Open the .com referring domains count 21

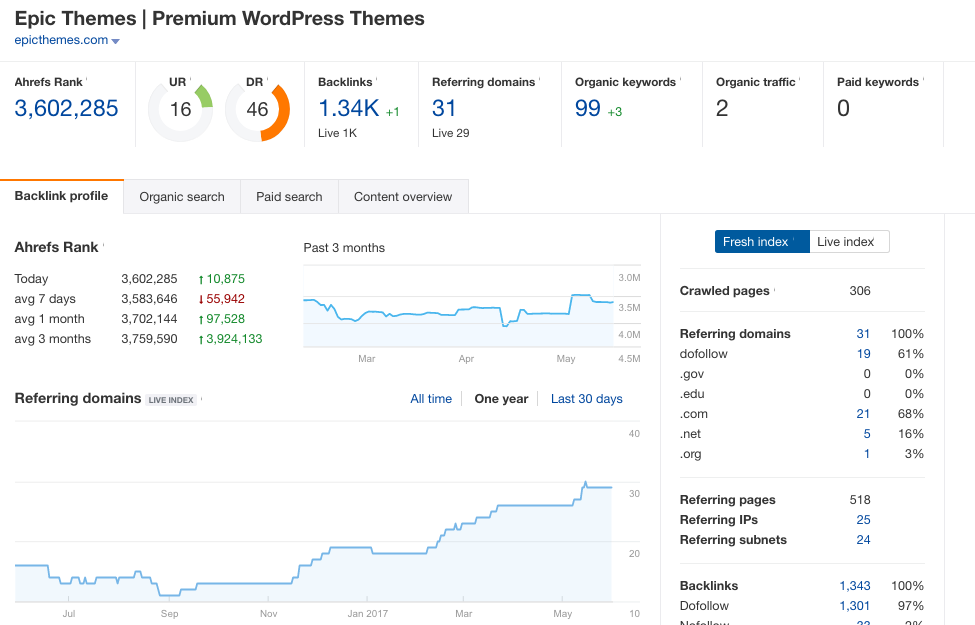pos(863,414)
